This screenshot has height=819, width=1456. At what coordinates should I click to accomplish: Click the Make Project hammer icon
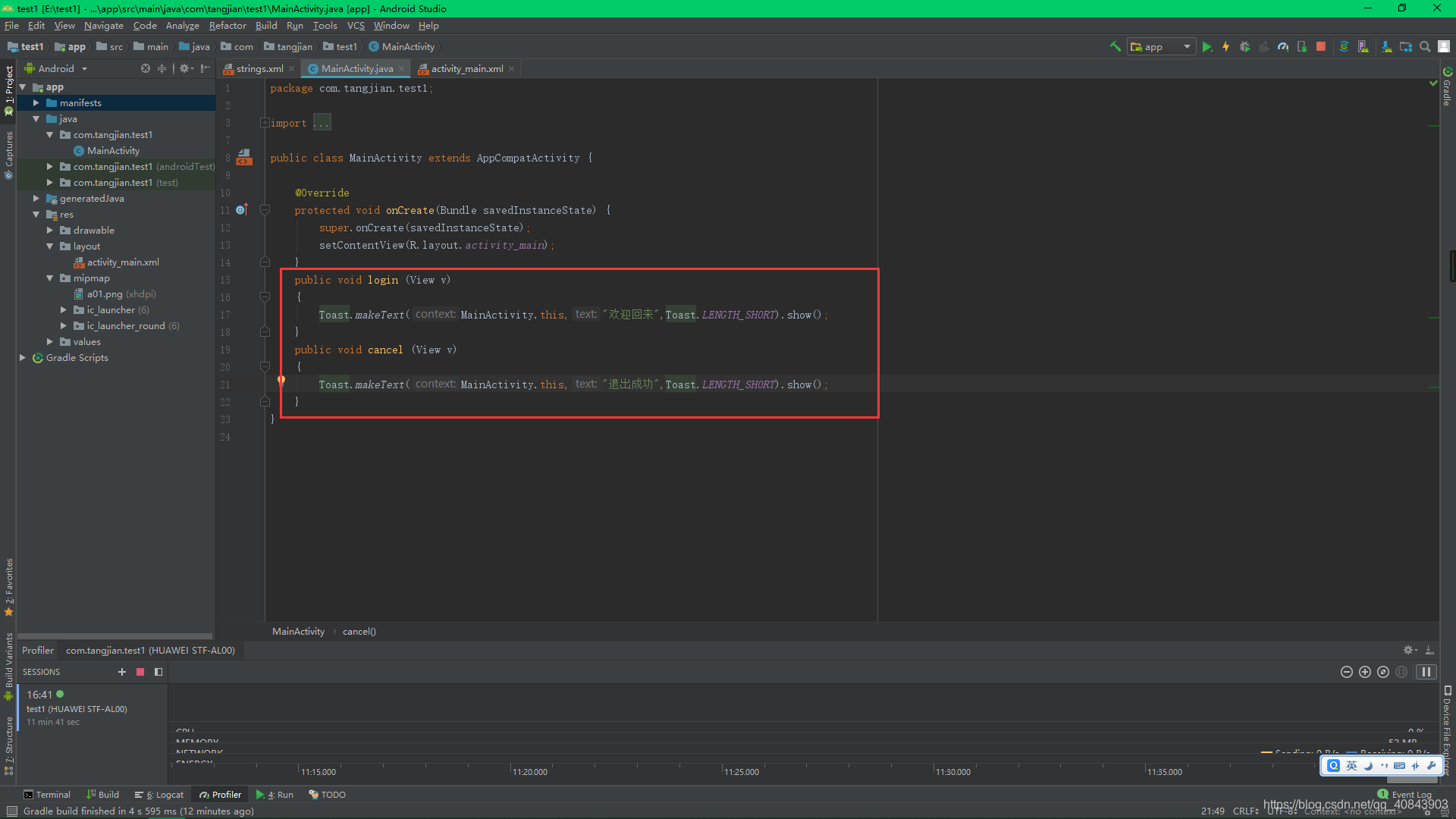pos(1115,46)
